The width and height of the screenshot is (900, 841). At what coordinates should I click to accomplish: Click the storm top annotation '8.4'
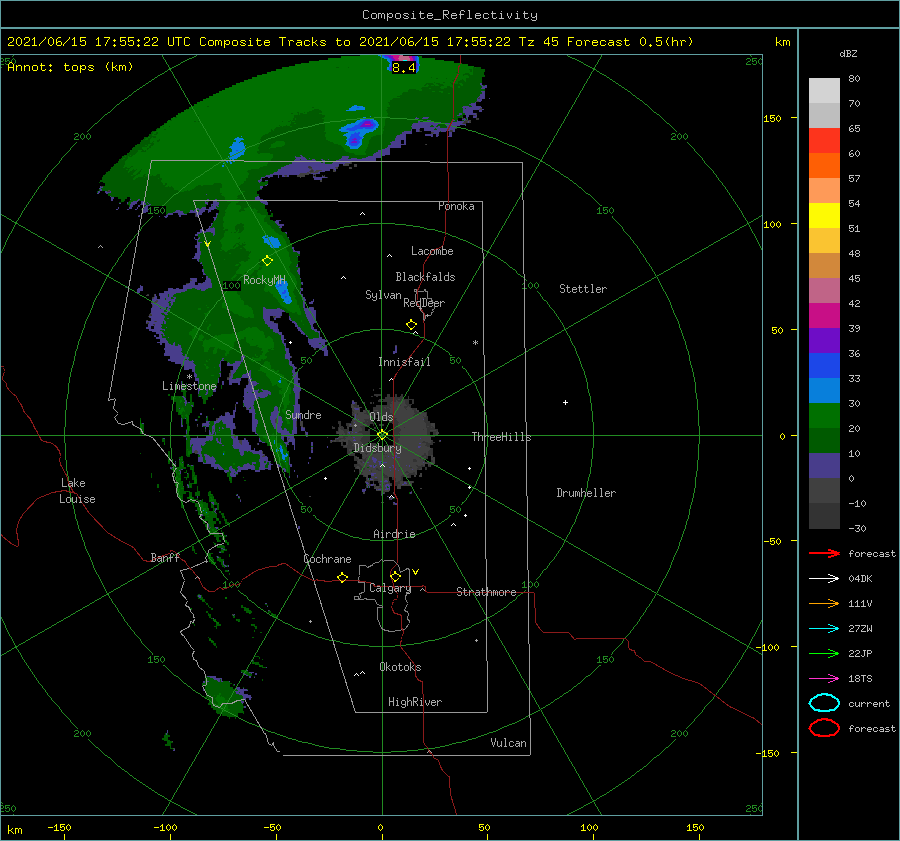[x=404, y=68]
